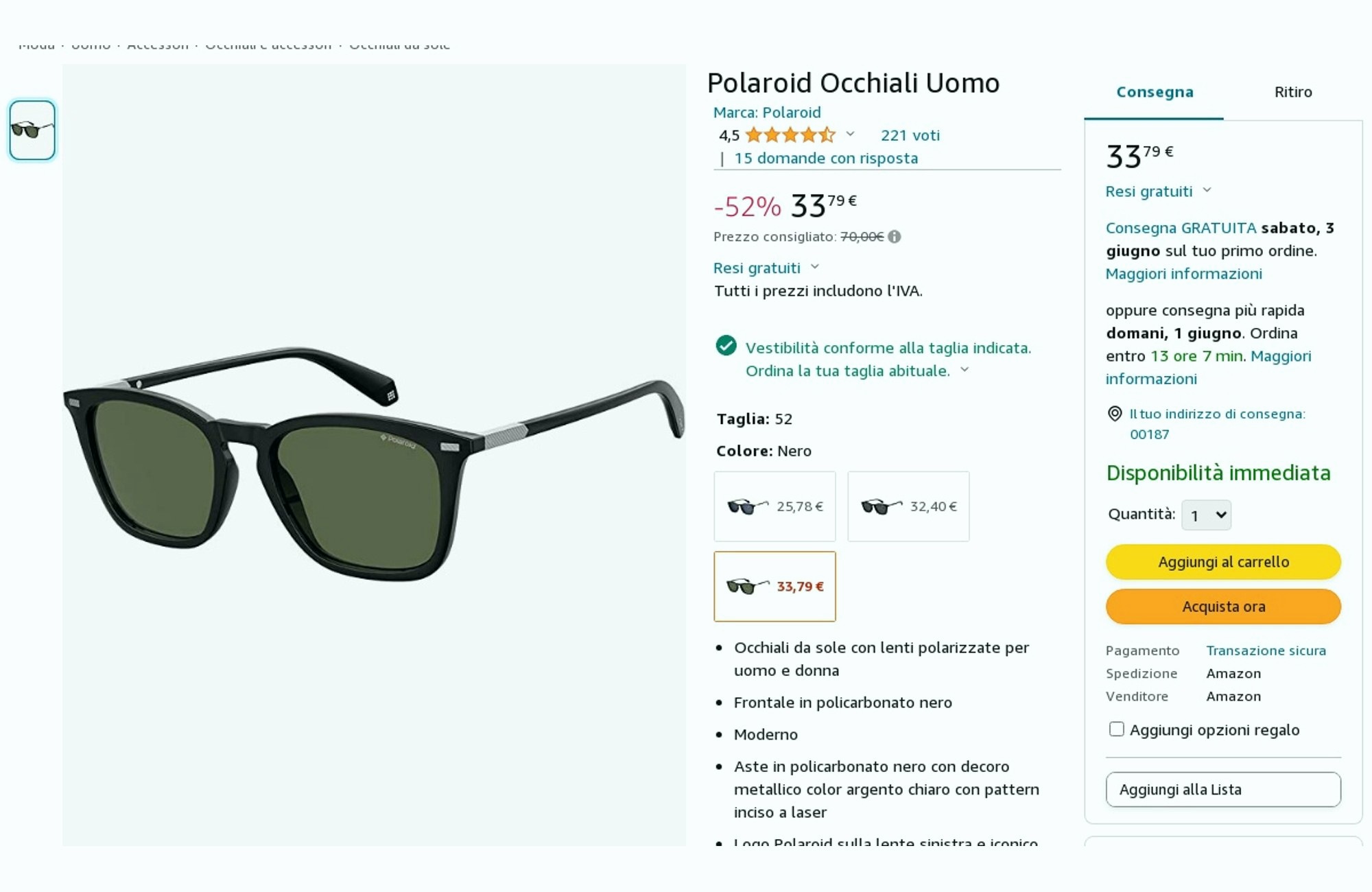1372x892 pixels.
Task: Select the Consegna tab
Action: 1155,92
